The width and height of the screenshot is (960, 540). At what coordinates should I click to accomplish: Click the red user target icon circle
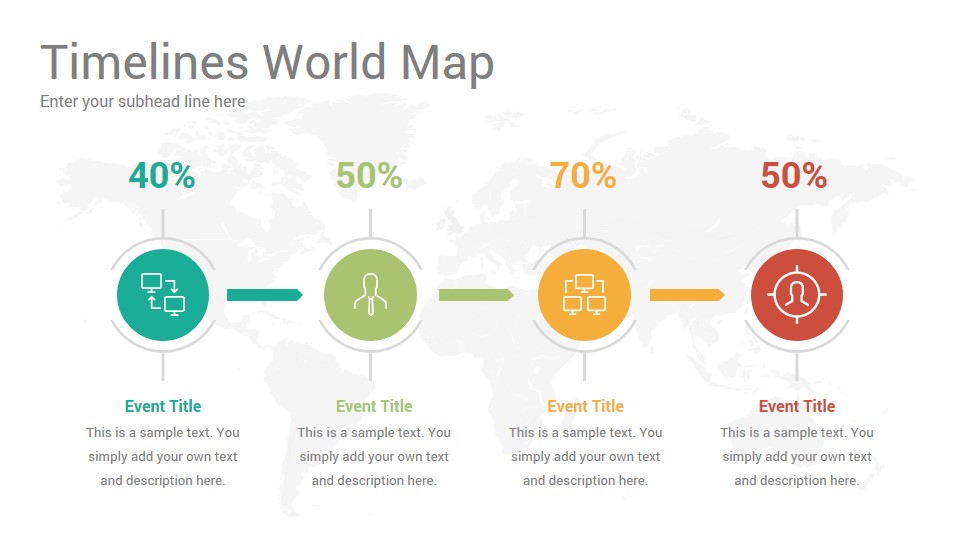click(x=797, y=295)
